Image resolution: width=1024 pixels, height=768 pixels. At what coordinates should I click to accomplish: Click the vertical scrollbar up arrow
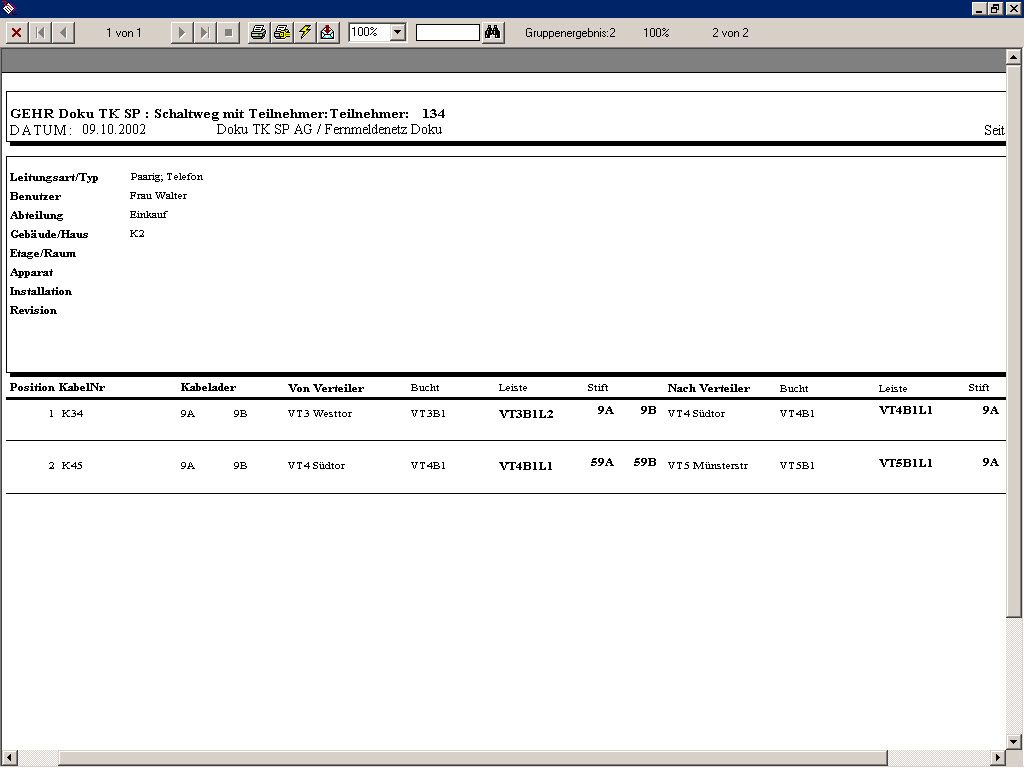click(x=1014, y=57)
